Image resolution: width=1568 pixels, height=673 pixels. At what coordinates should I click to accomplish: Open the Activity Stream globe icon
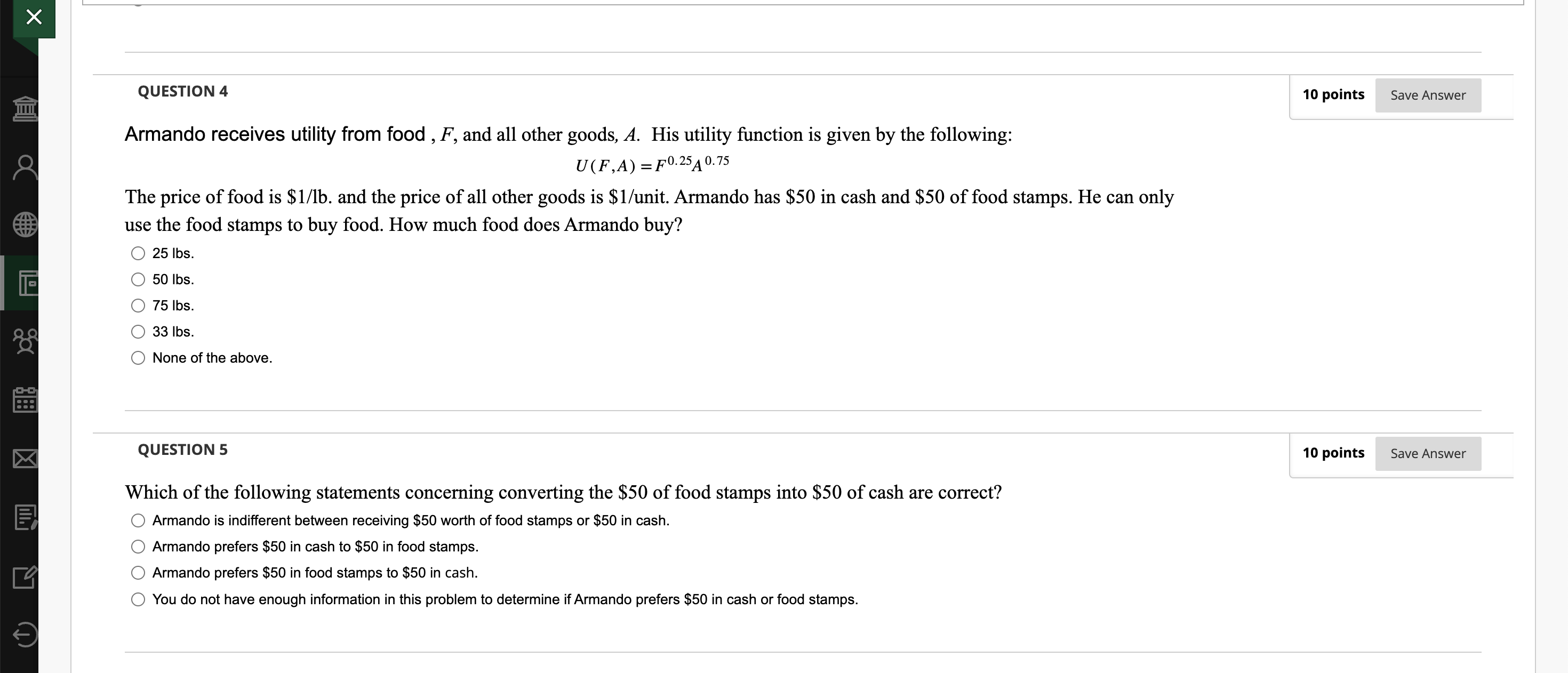point(25,224)
